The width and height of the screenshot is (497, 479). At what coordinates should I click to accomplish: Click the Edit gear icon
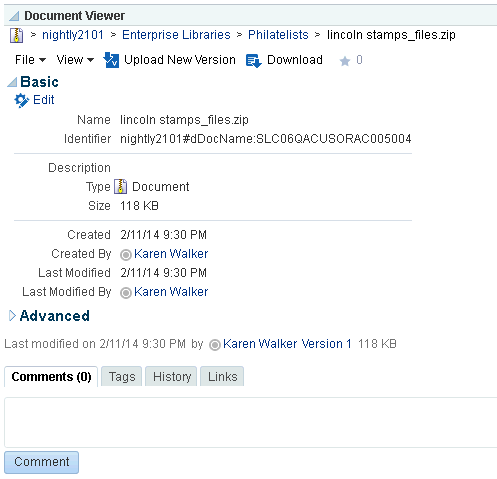pyautogui.click(x=22, y=100)
